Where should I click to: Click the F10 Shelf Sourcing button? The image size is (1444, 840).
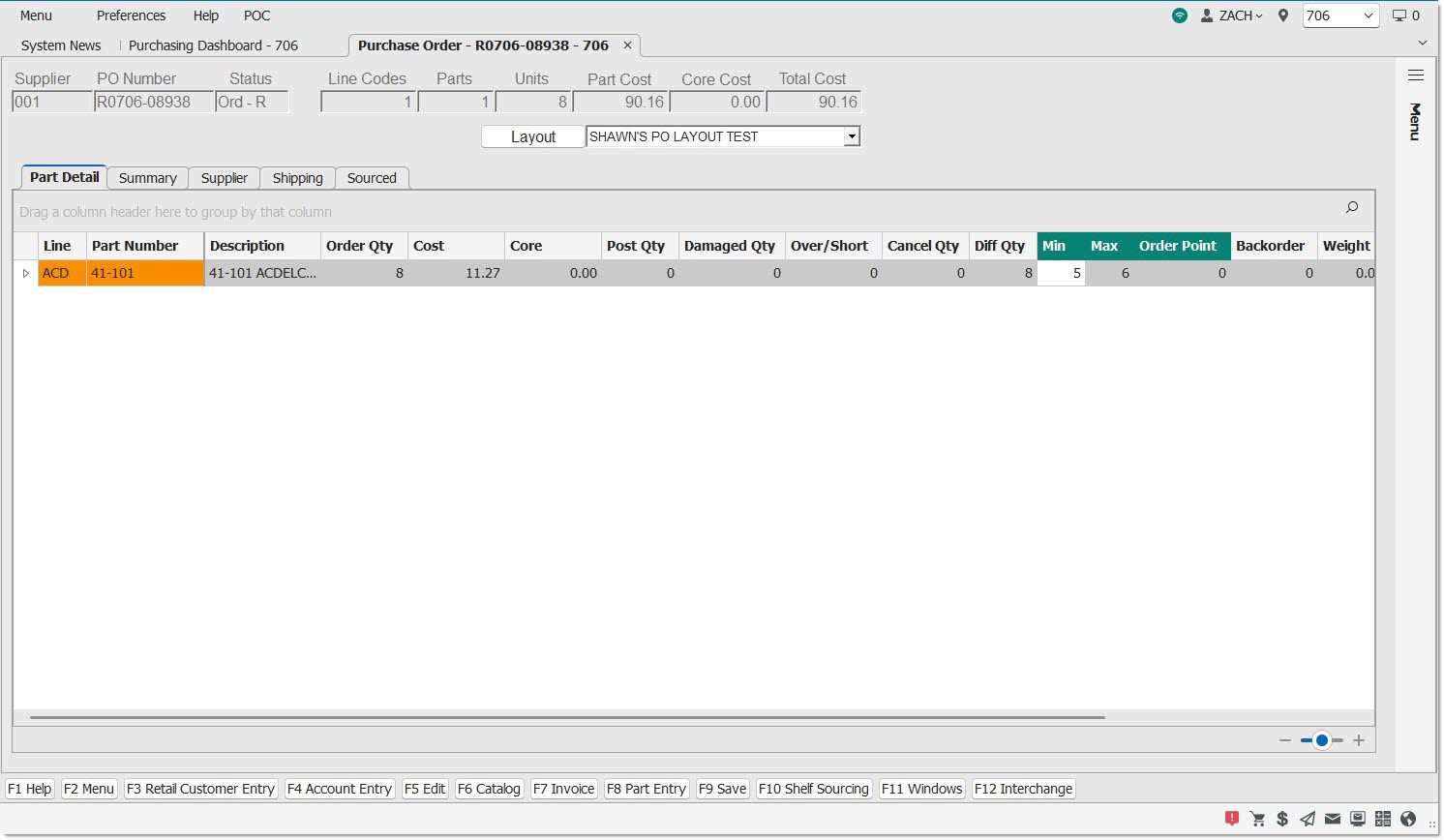pyautogui.click(x=813, y=789)
